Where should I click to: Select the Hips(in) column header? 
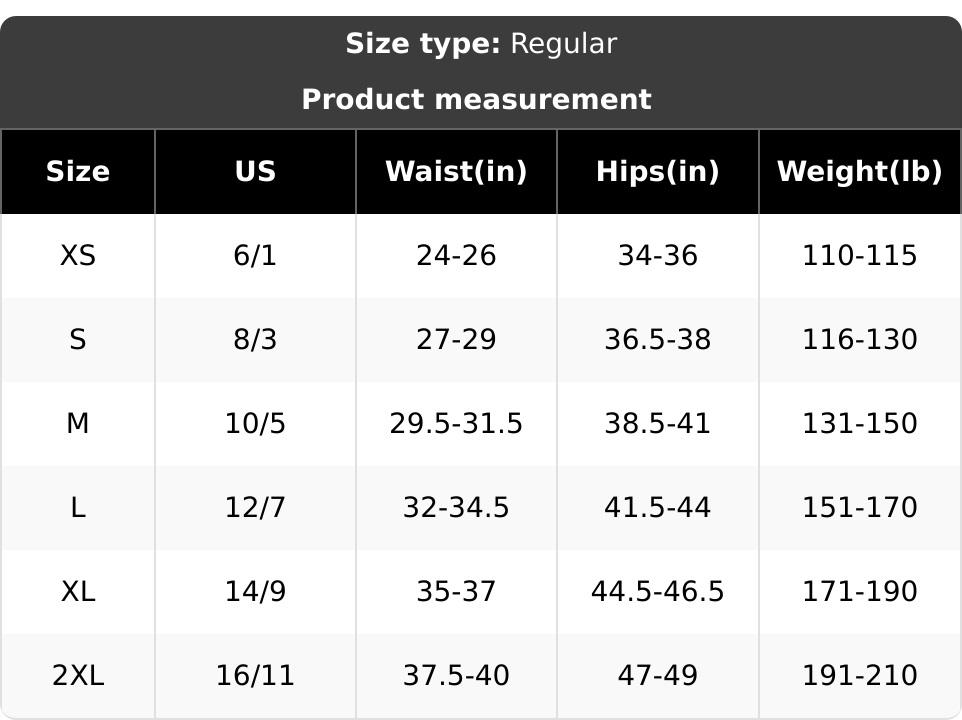pos(657,172)
